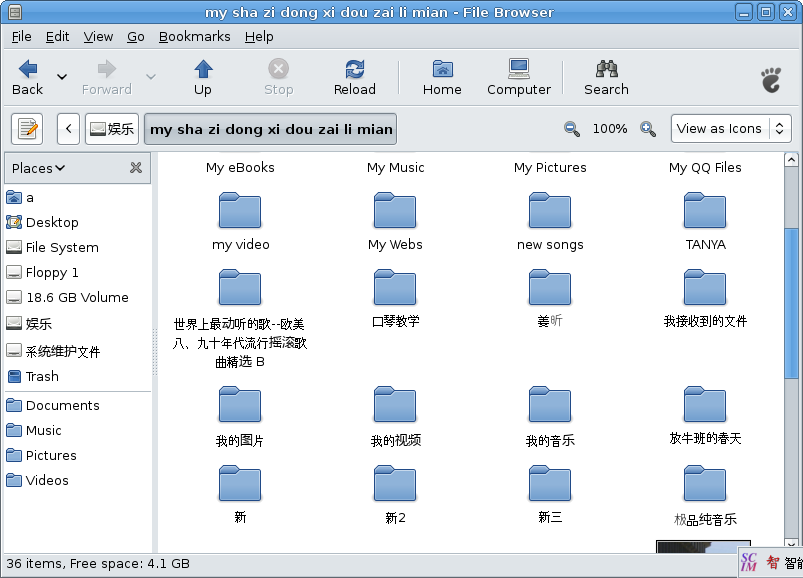Open the Help menu
The width and height of the screenshot is (803, 578).
(259, 36)
